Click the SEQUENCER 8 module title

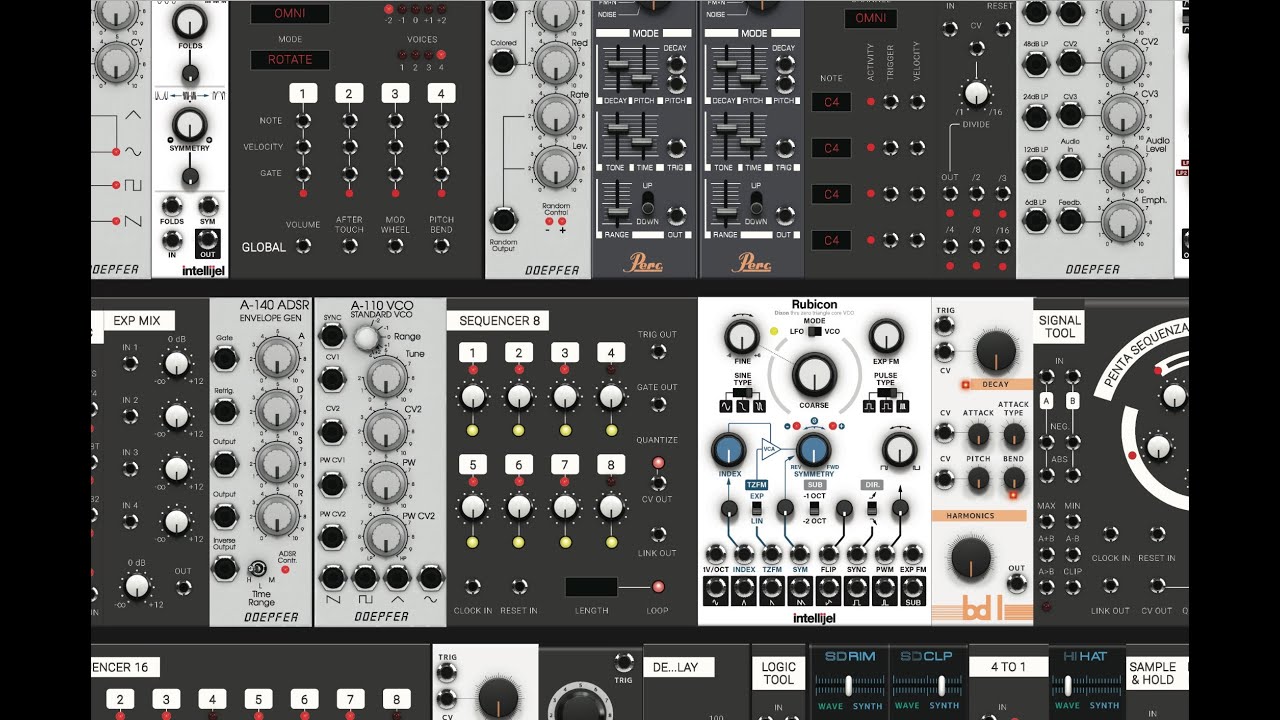(500, 321)
